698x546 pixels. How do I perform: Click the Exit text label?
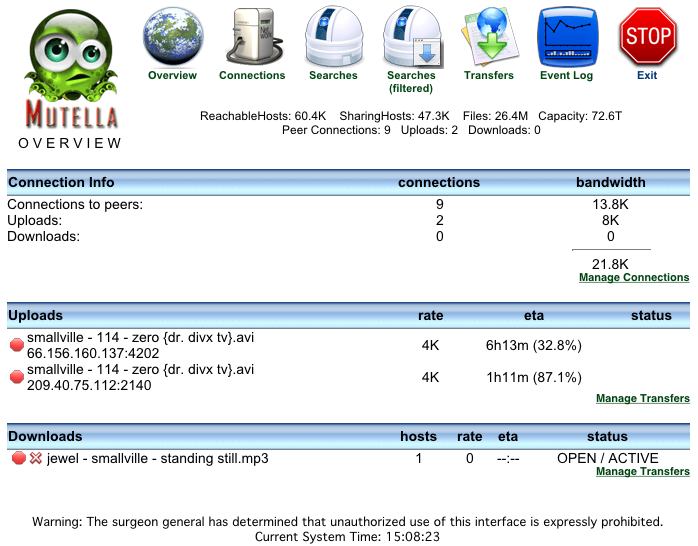point(647,75)
